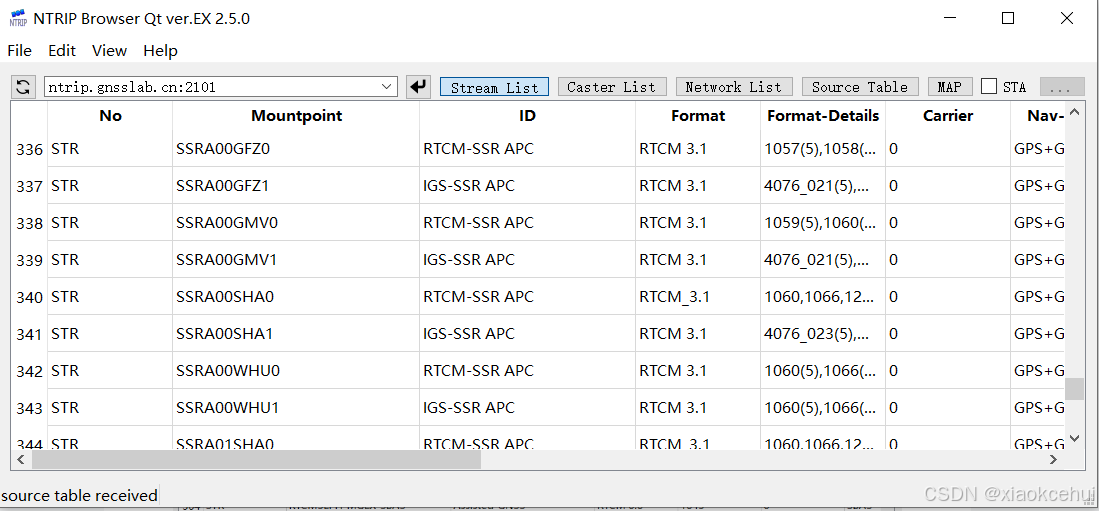Viewport: 1099px width, 511px height.
Task: Open the MAP view
Action: pyautogui.click(x=950, y=87)
